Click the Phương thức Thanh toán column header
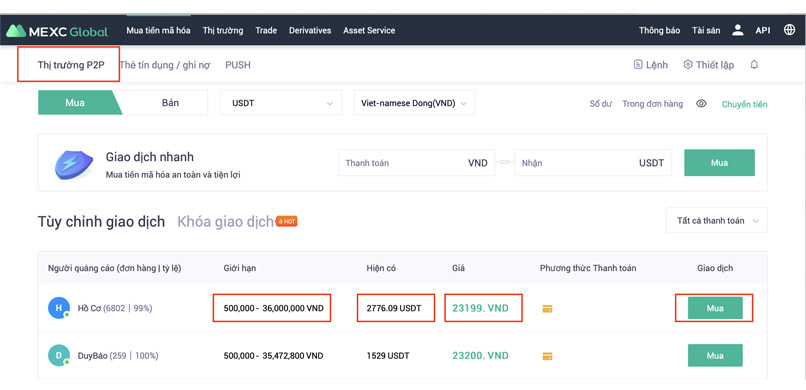This screenshot has width=806, height=390. point(588,268)
